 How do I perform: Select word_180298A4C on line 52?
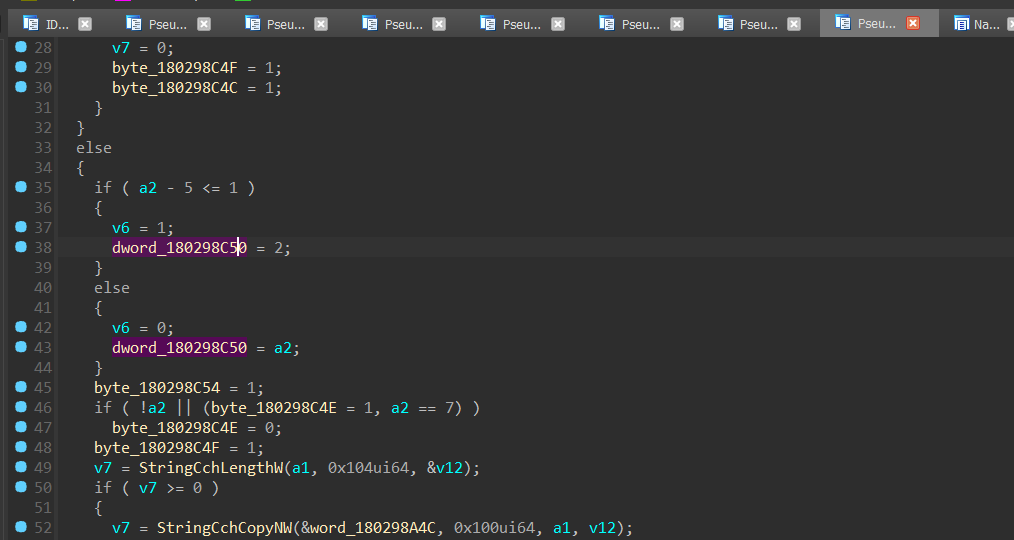click(x=372, y=528)
